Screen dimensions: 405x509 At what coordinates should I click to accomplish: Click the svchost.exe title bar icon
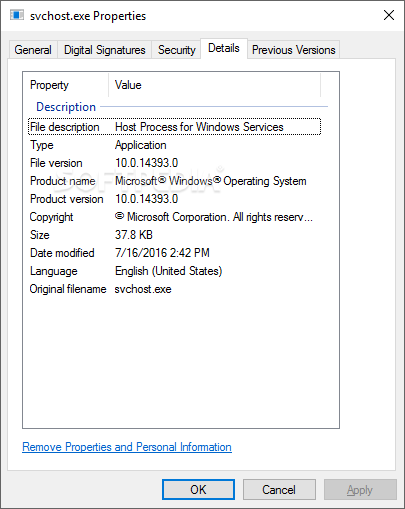tap(17, 15)
